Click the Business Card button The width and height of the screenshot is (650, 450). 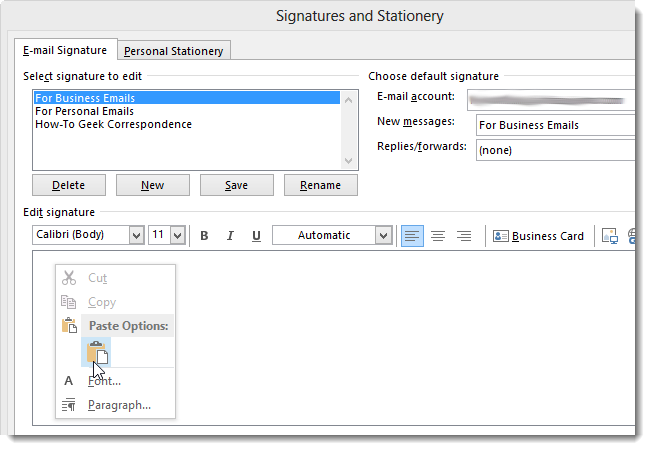[538, 236]
